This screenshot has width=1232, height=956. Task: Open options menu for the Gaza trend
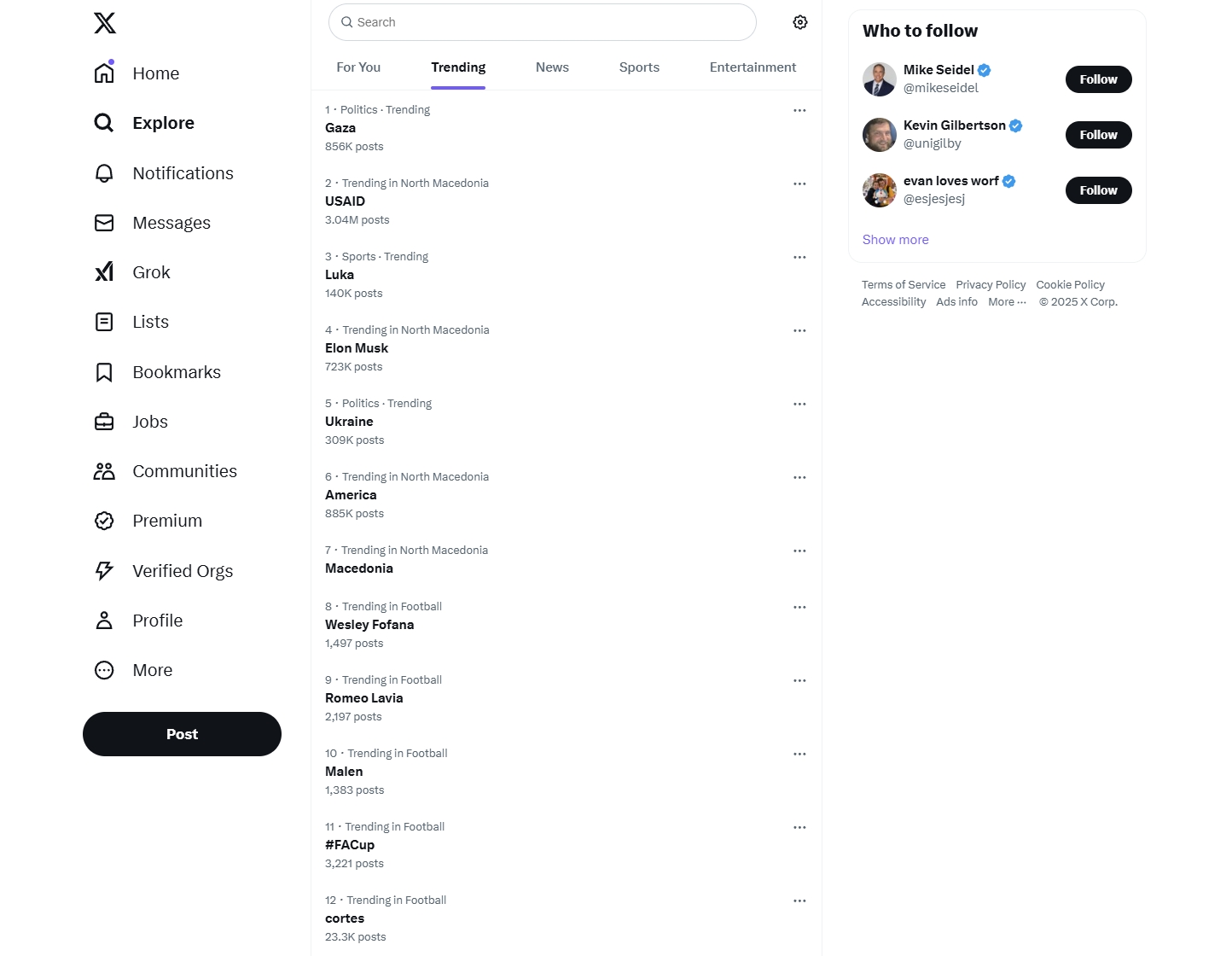(x=799, y=110)
